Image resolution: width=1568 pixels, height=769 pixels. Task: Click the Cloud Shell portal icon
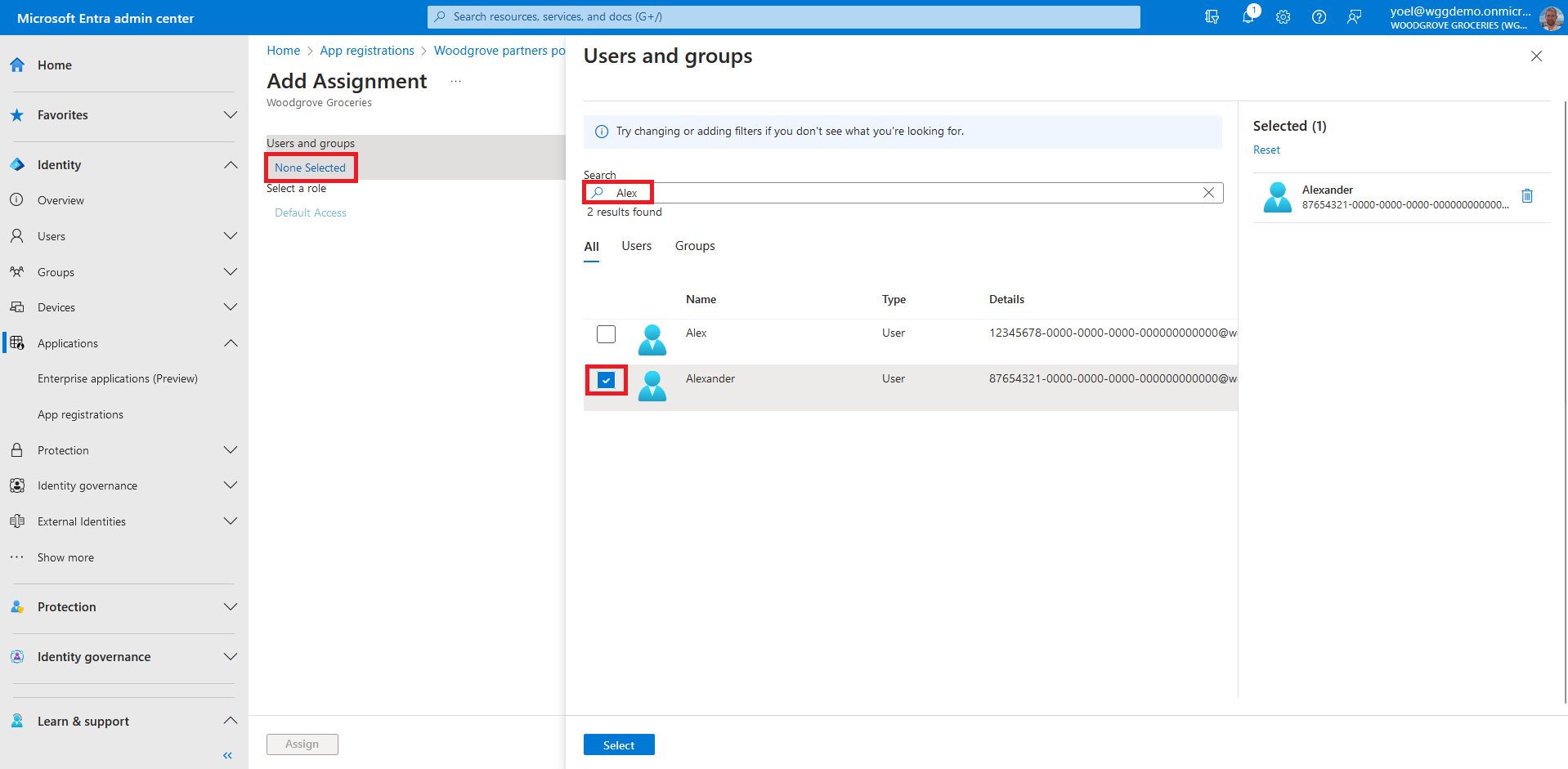click(1212, 17)
